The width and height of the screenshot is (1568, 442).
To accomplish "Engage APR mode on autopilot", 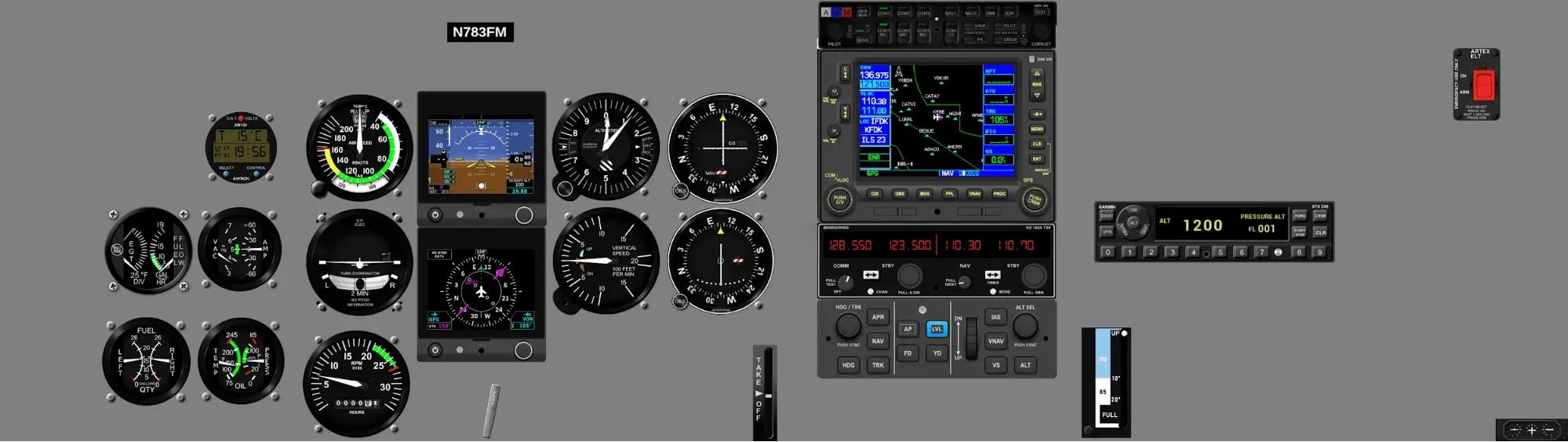I will 878,317.
